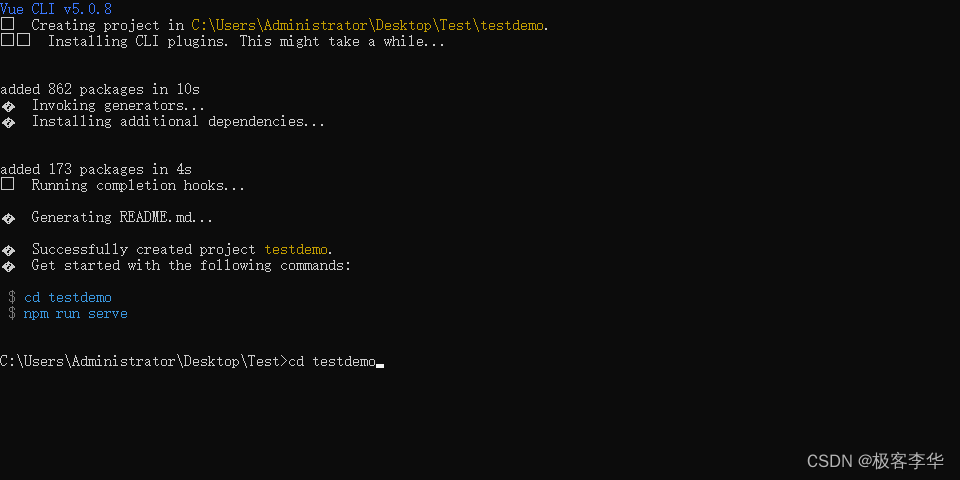Click the box glyph before Running completion hooks
Image resolution: width=960 pixels, height=480 pixels.
tap(7, 184)
